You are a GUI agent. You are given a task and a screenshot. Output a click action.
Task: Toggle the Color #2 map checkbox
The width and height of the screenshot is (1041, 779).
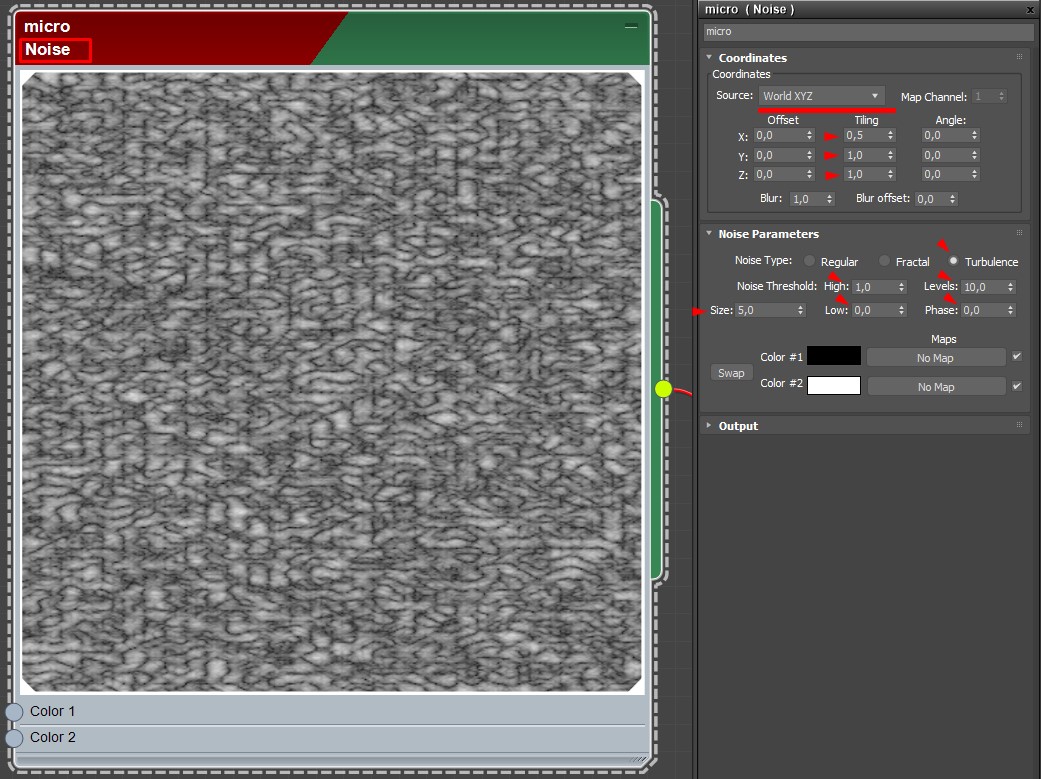click(x=1016, y=386)
